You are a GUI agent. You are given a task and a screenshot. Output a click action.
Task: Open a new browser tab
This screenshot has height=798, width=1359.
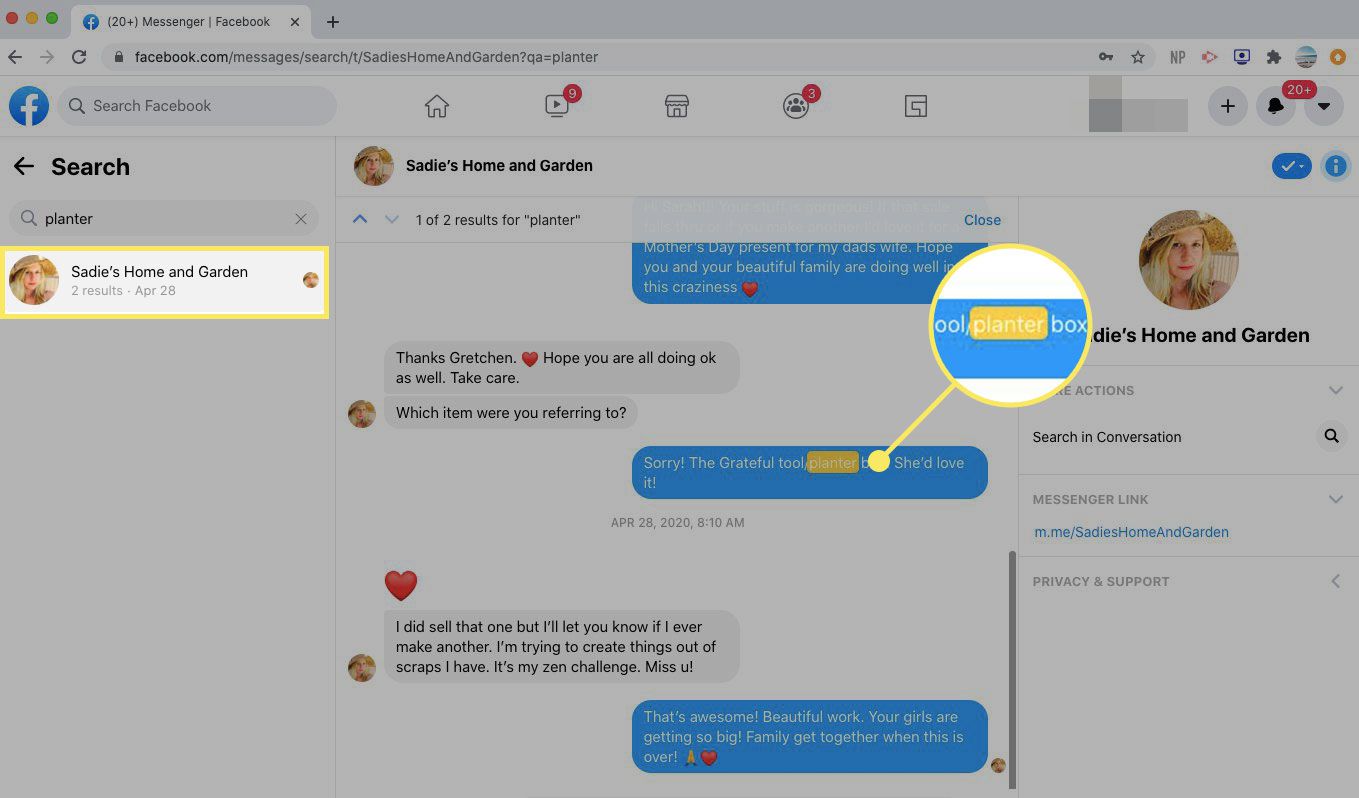tap(333, 21)
